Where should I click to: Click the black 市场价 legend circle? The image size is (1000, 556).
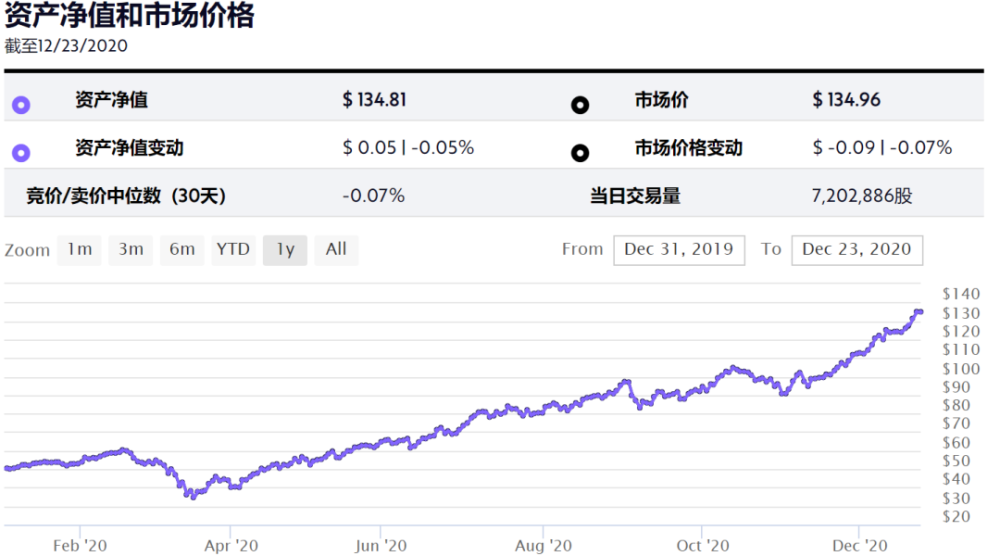580,105
